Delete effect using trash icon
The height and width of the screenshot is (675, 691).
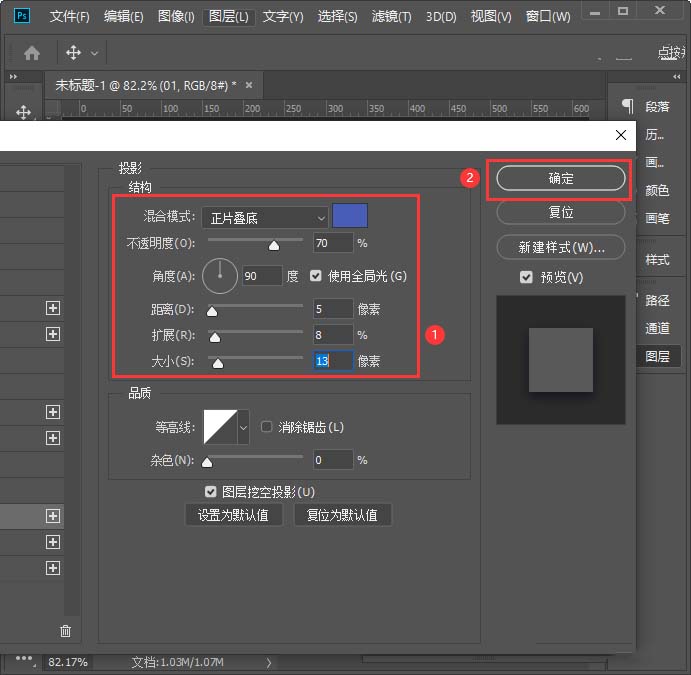(x=65, y=631)
